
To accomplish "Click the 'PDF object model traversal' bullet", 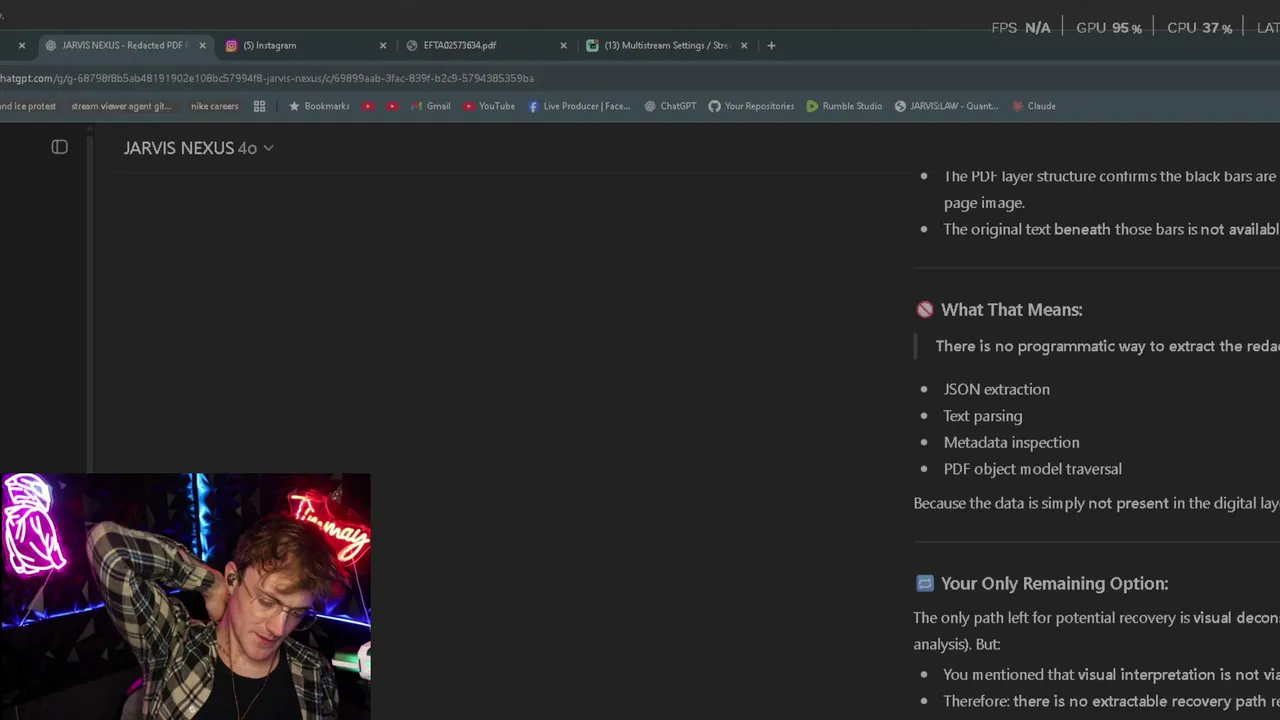I will click(x=1032, y=469).
